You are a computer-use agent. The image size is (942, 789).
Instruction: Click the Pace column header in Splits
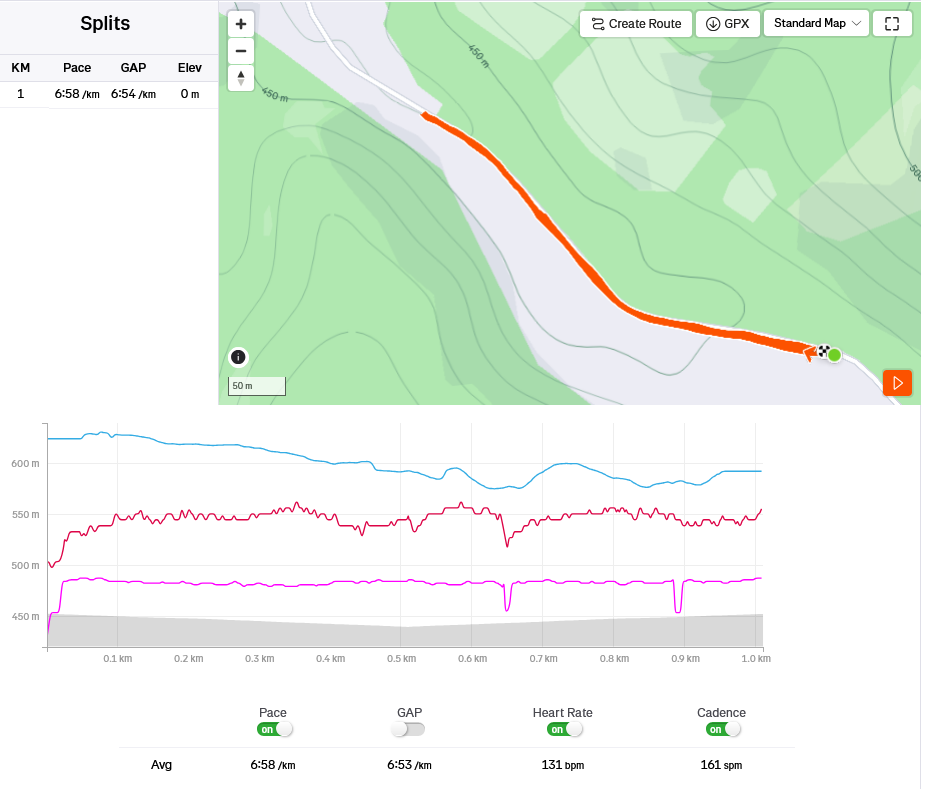tap(77, 68)
